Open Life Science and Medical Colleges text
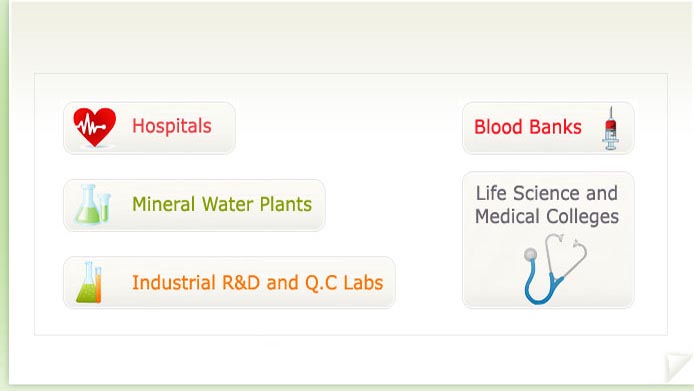 [x=547, y=205]
